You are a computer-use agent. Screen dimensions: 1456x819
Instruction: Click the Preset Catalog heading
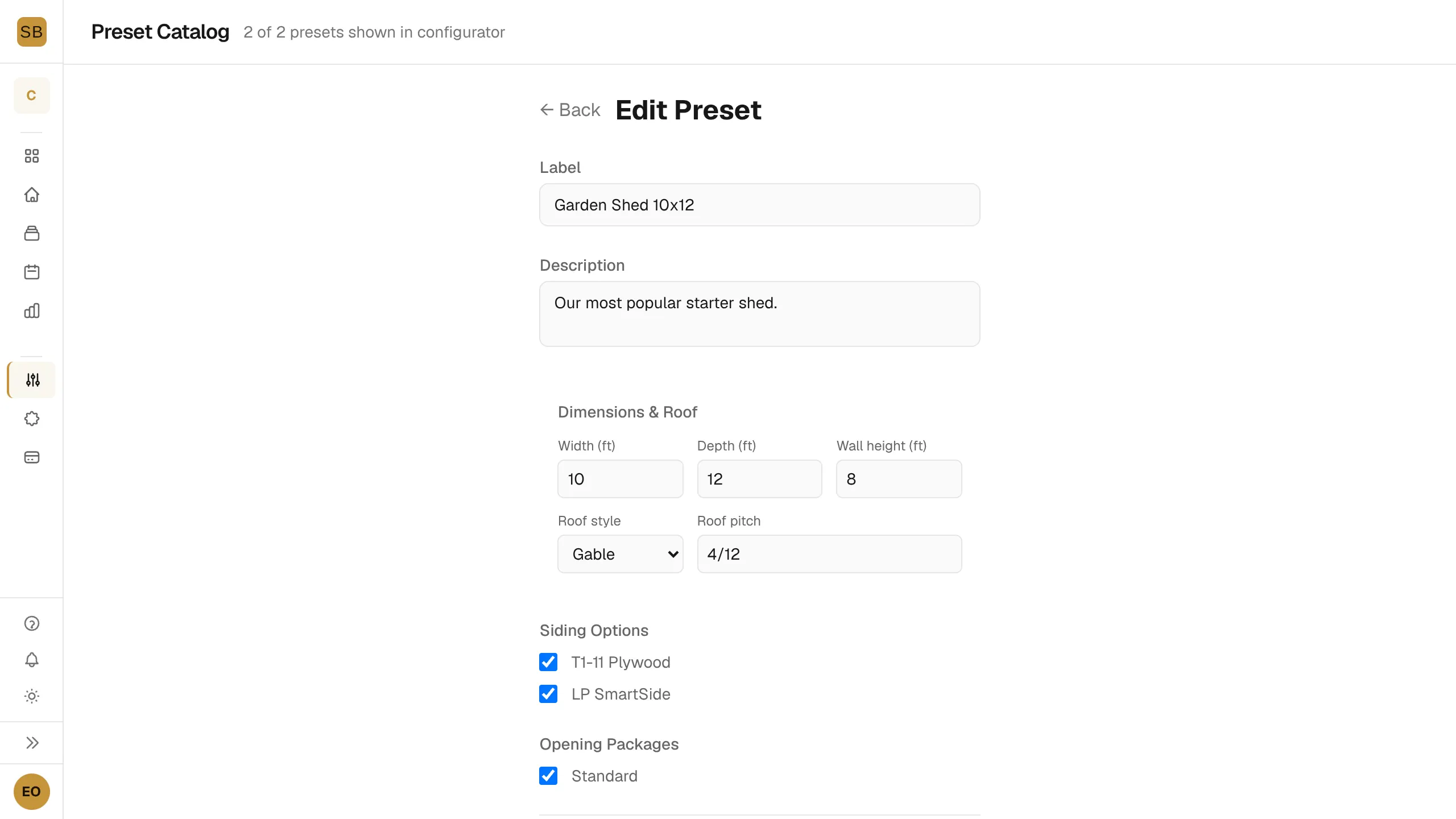[x=160, y=32]
